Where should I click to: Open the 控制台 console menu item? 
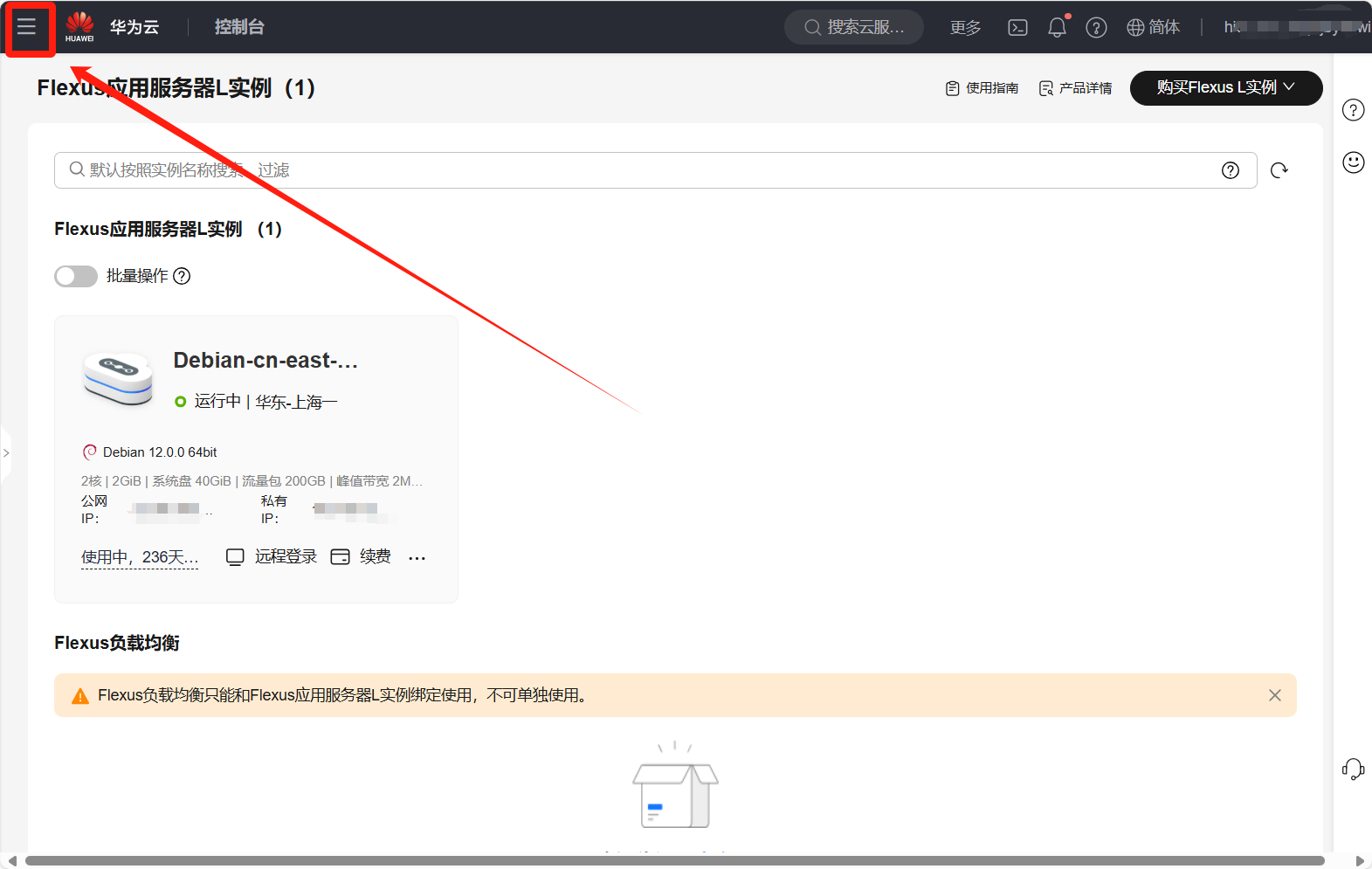point(239,27)
